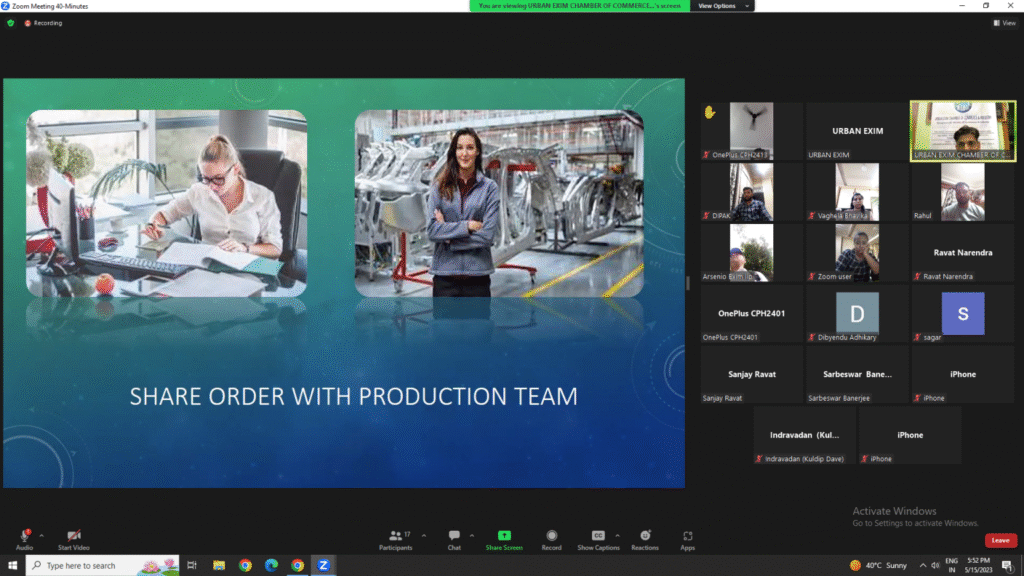Screen dimensions: 1024x576
Task: Expand the audio settings arrow
Action: [42, 534]
